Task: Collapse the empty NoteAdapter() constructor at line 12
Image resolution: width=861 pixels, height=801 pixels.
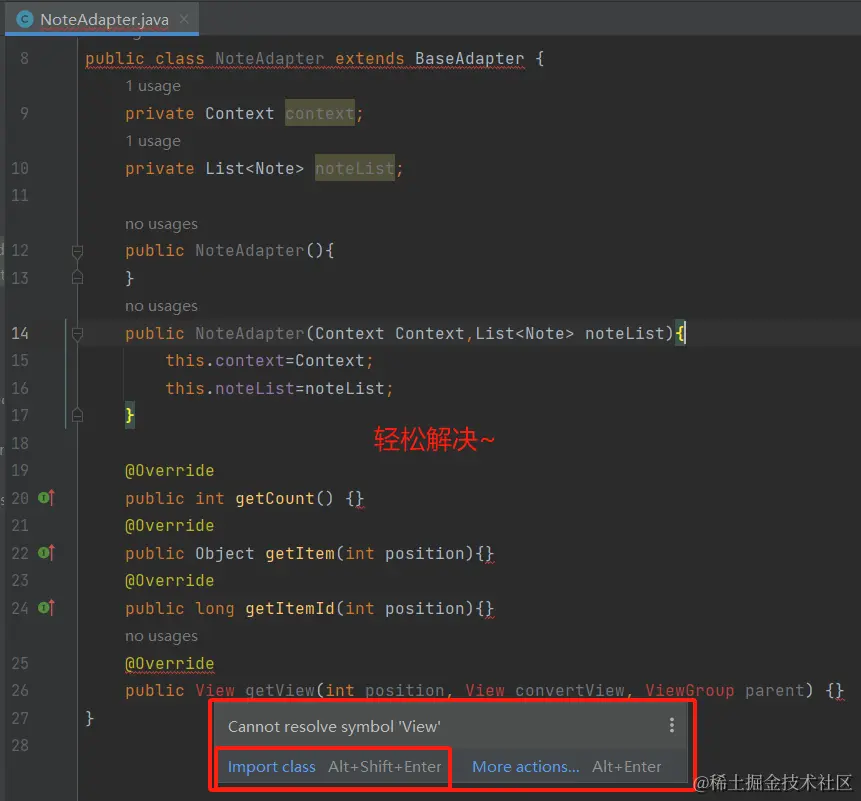Action: [77, 251]
